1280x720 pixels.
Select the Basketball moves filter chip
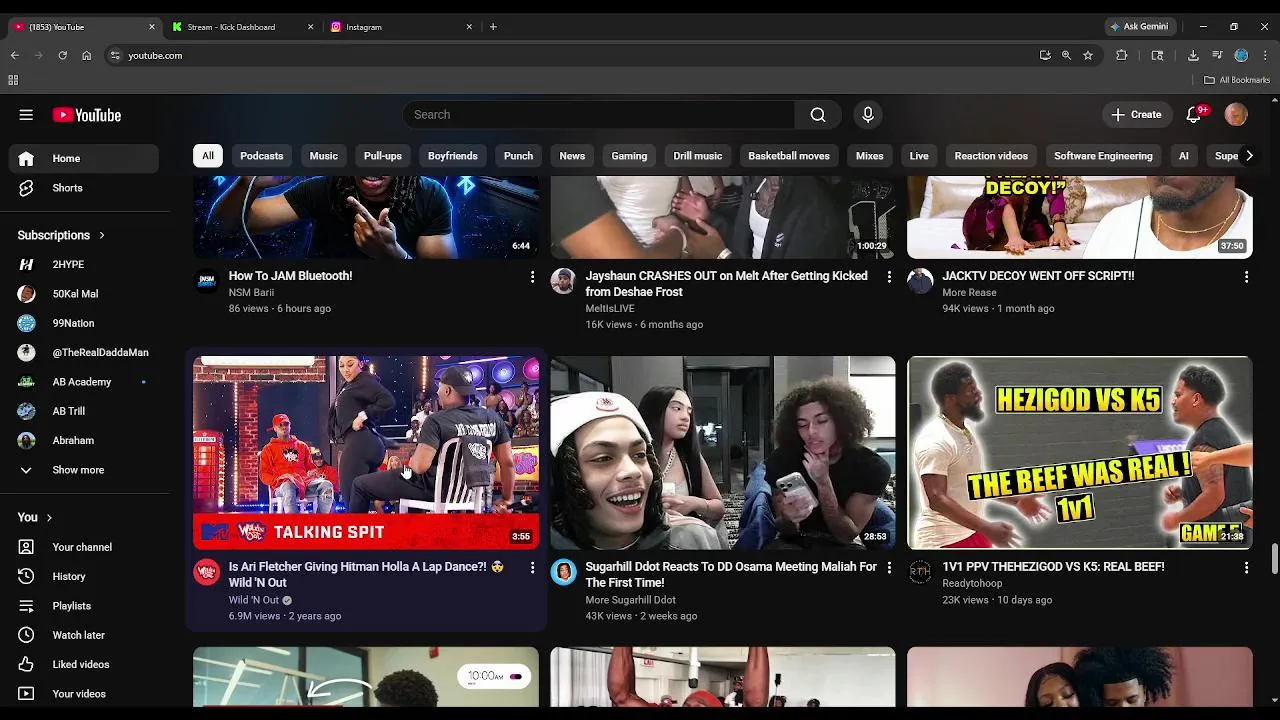point(789,156)
